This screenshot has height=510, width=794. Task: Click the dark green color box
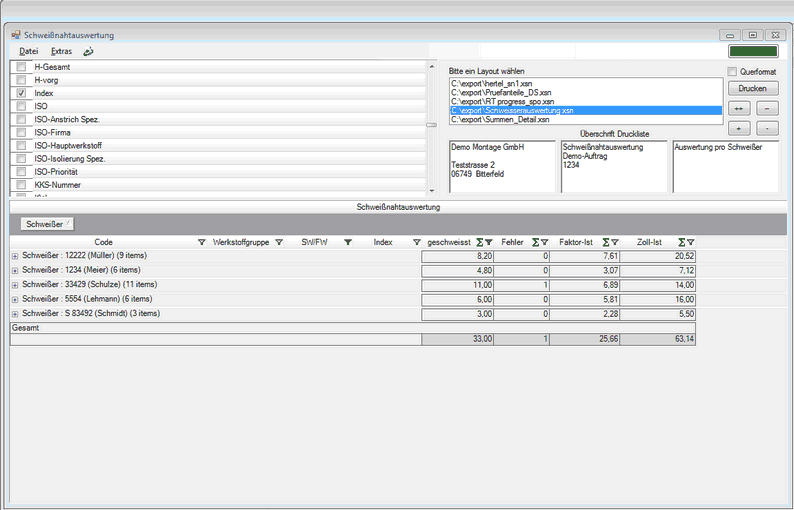tap(753, 51)
